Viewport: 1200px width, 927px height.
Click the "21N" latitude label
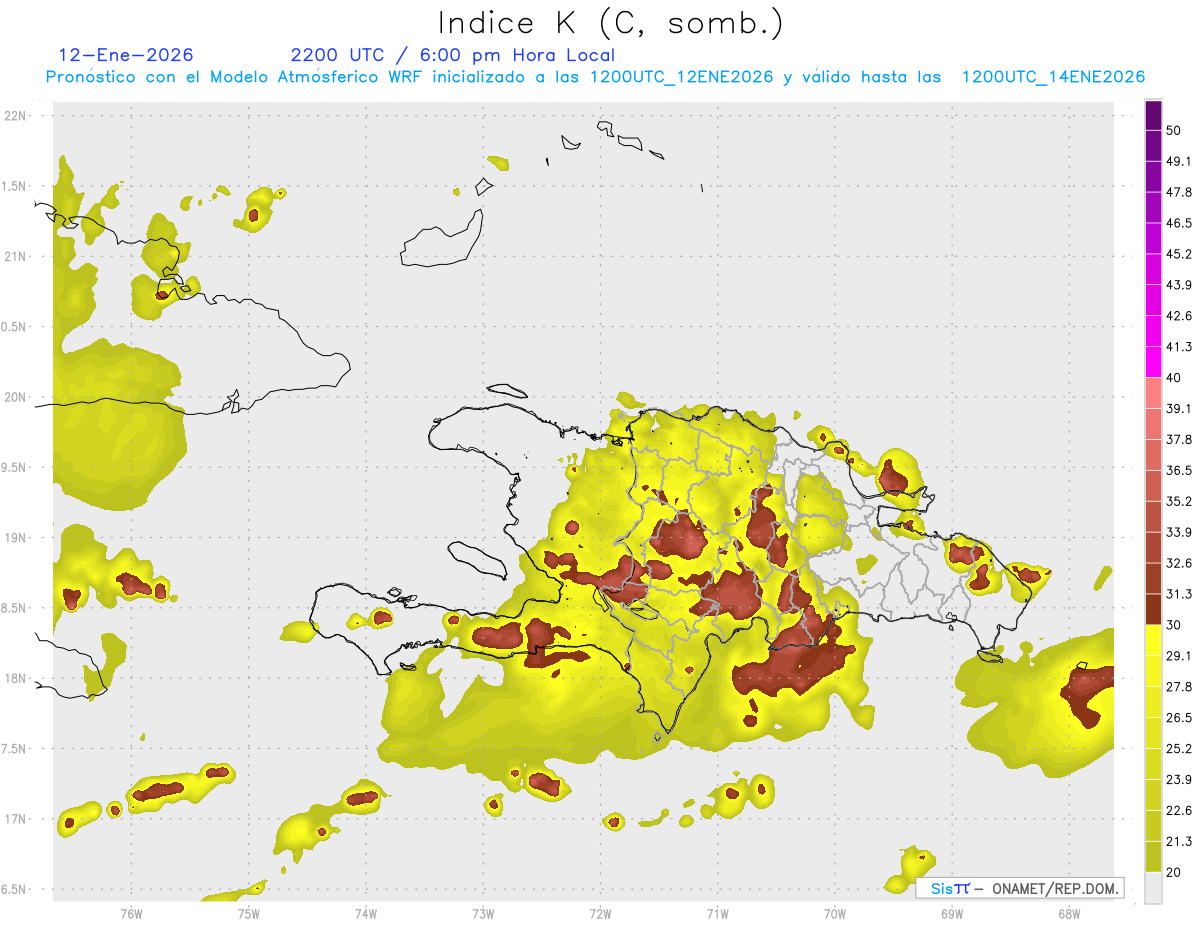pyautogui.click(x=17, y=256)
